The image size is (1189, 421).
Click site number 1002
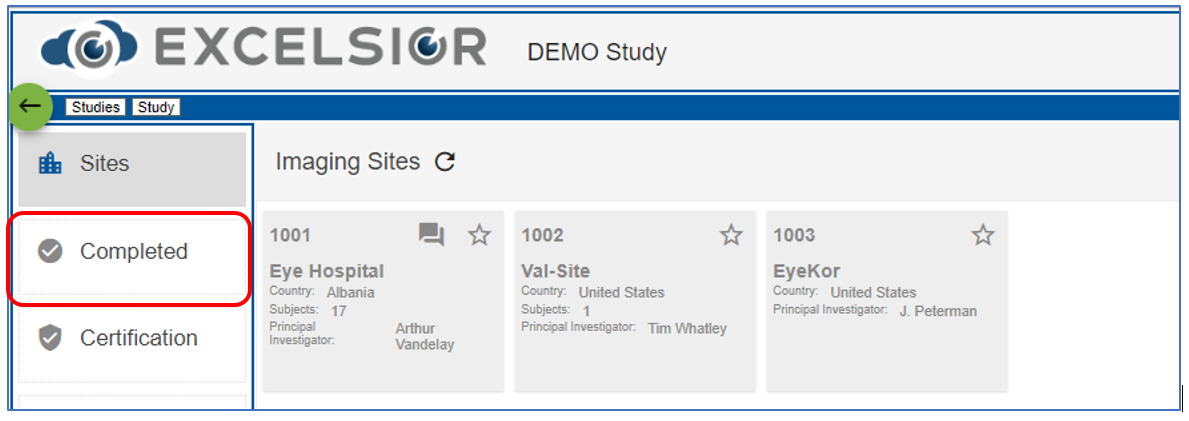click(x=542, y=235)
